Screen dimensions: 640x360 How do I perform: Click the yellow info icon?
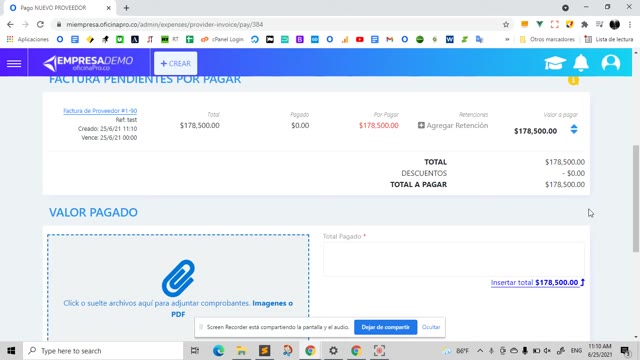click(x=573, y=80)
